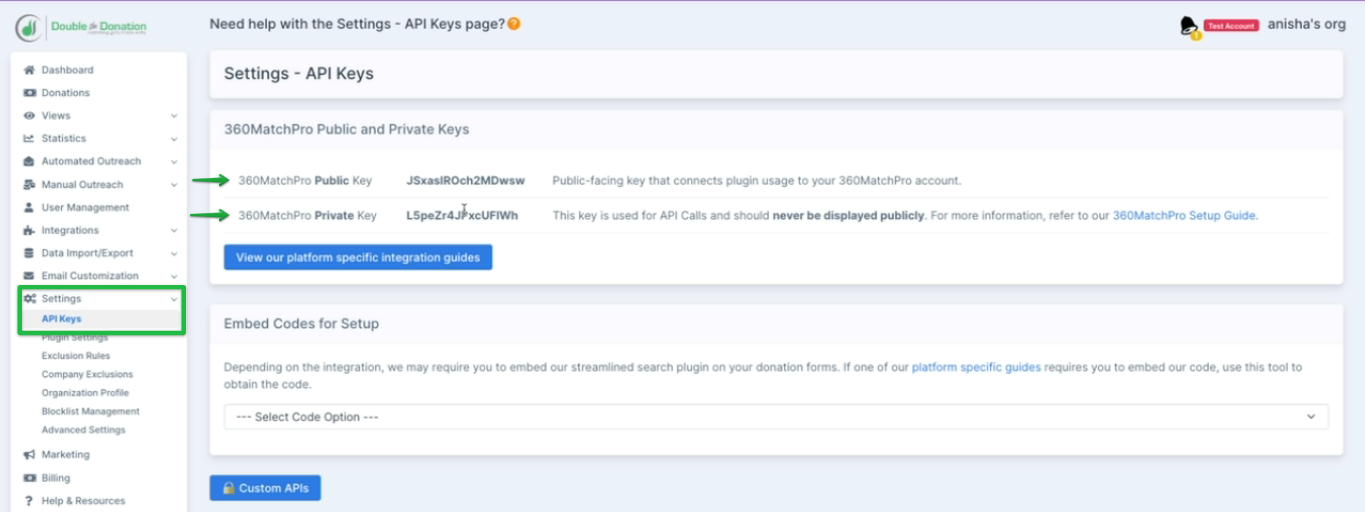Screen dimensions: 1365x512
Task: Open Advanced Settings submenu item
Action: (x=83, y=430)
